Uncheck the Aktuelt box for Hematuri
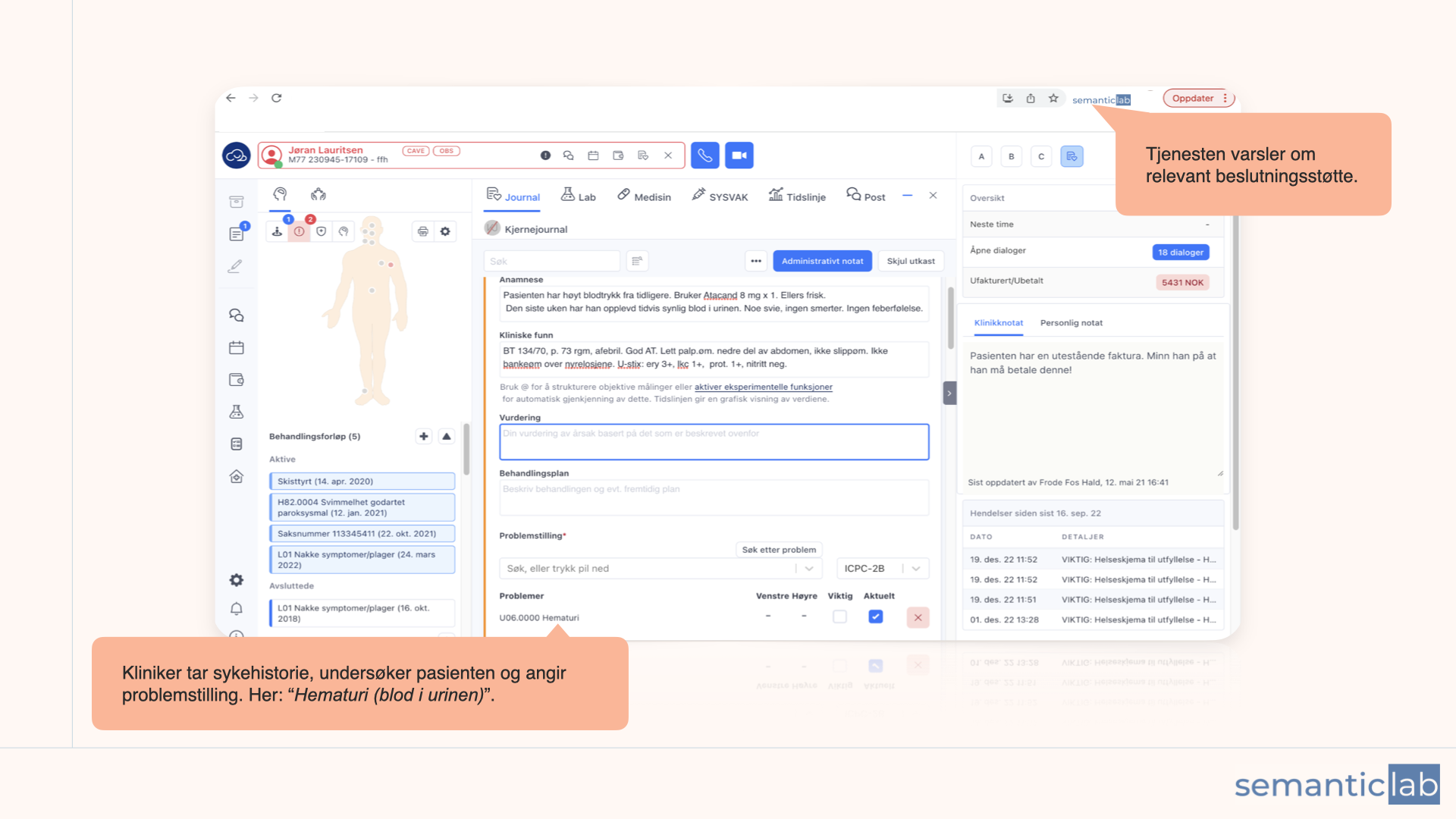Image resolution: width=1456 pixels, height=819 pixels. (875, 617)
